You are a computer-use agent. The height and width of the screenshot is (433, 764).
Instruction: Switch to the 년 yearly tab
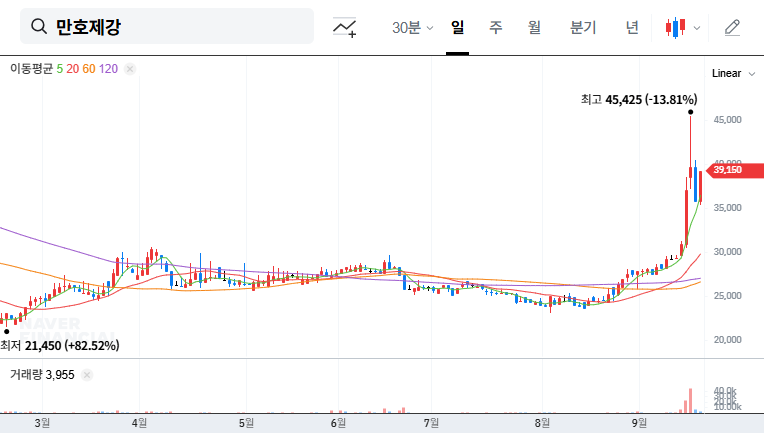[632, 27]
